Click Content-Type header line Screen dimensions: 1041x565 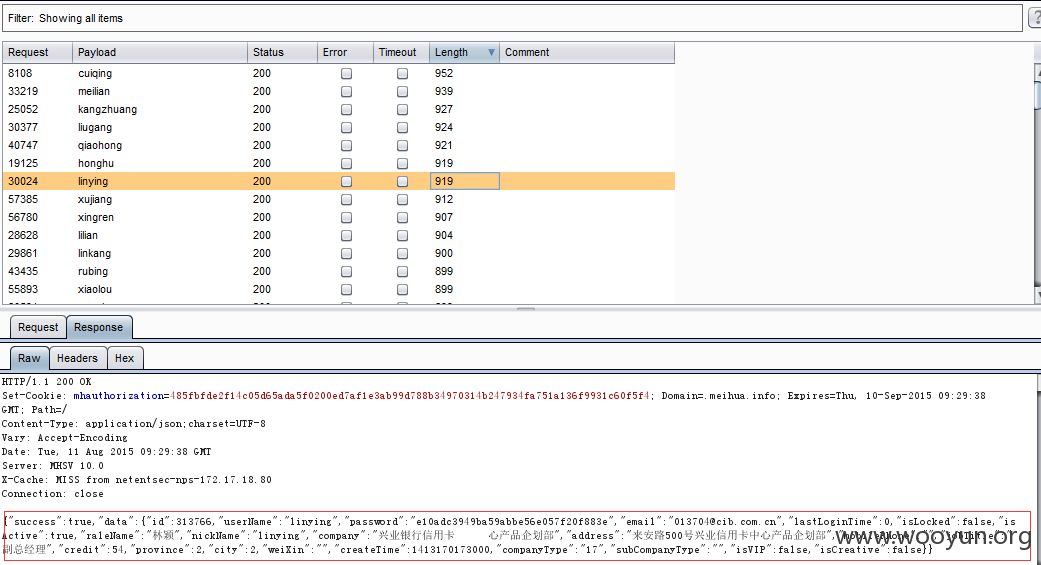[133, 424]
